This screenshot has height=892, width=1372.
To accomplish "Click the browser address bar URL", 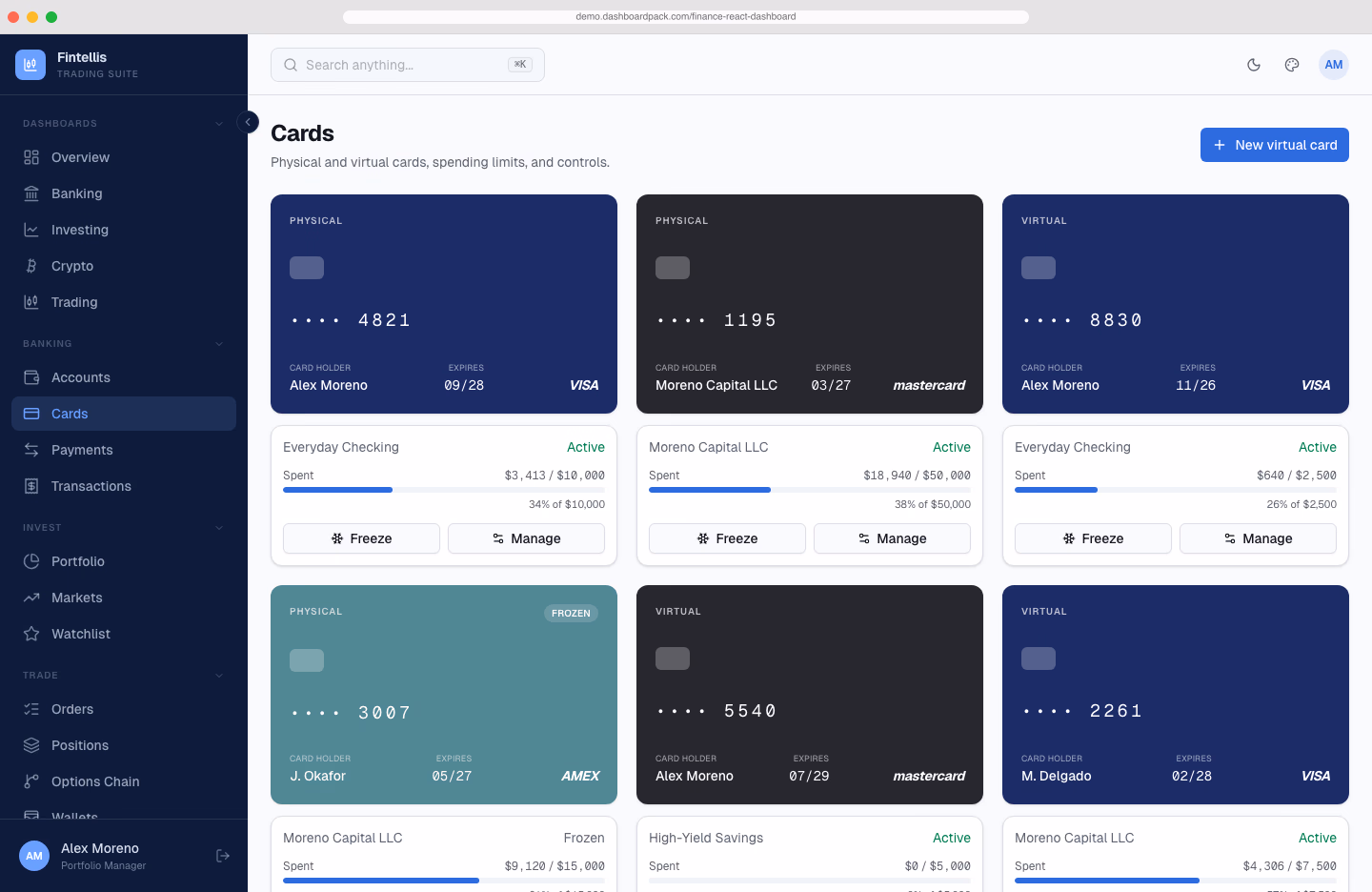I will point(686,16).
